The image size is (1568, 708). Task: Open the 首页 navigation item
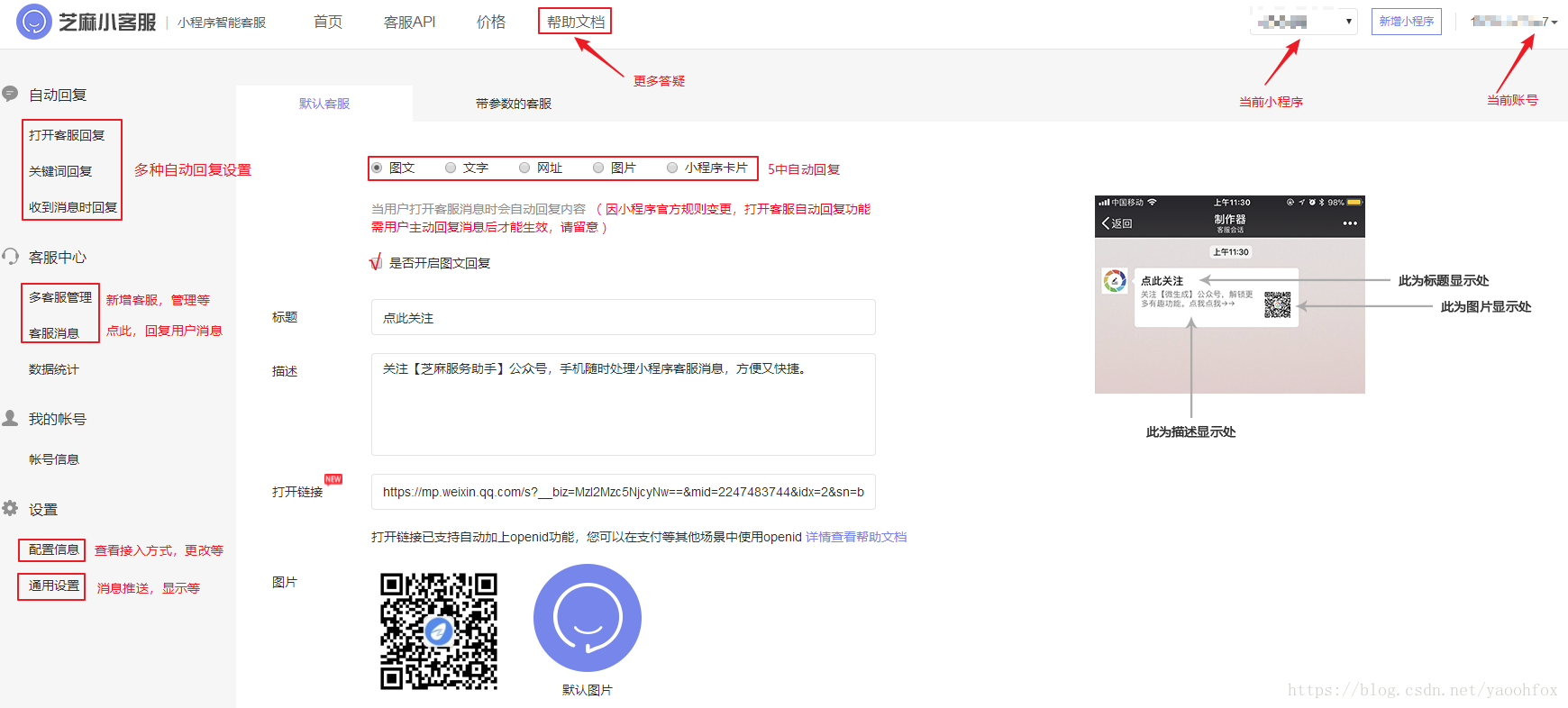(328, 22)
